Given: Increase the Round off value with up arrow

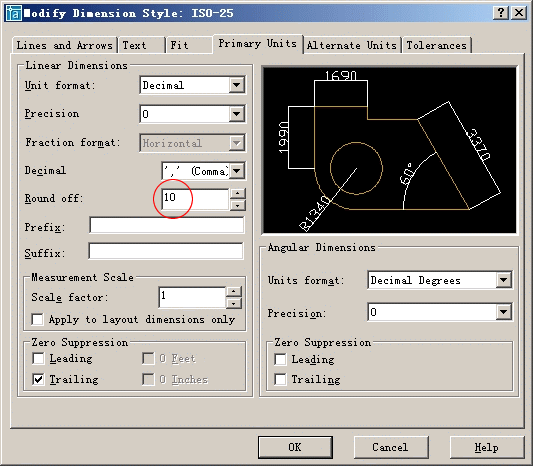Looking at the screenshot, I should click(238, 194).
